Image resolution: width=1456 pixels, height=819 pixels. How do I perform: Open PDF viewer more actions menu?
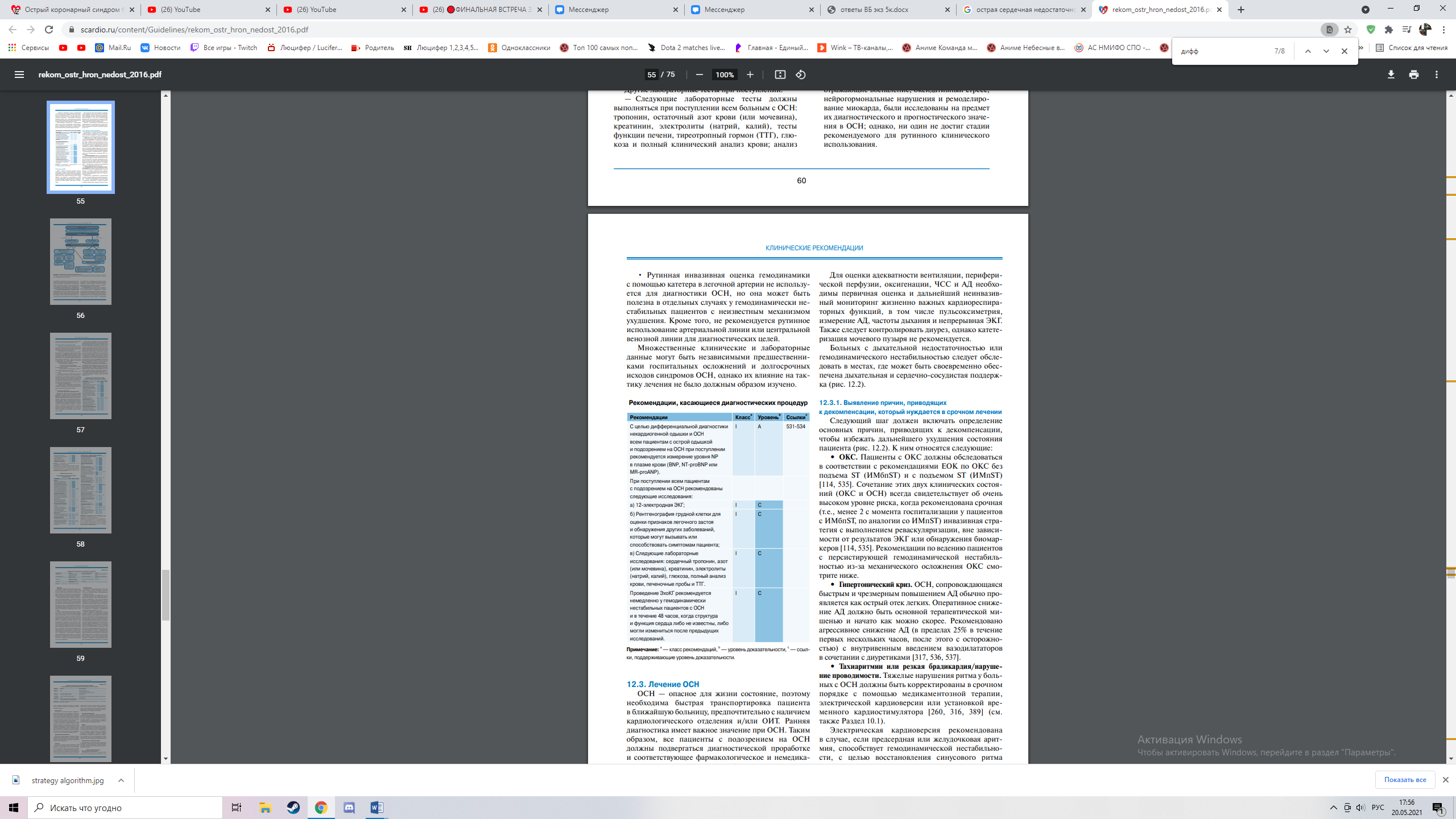(1436, 75)
